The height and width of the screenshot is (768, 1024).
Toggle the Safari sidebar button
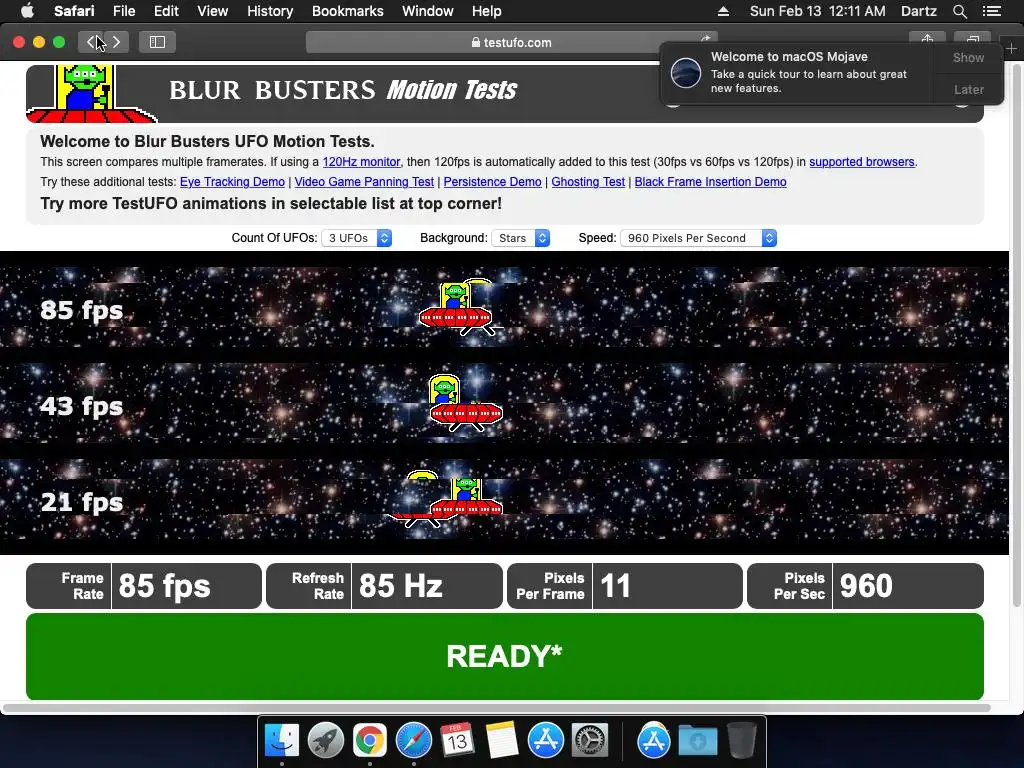click(157, 42)
